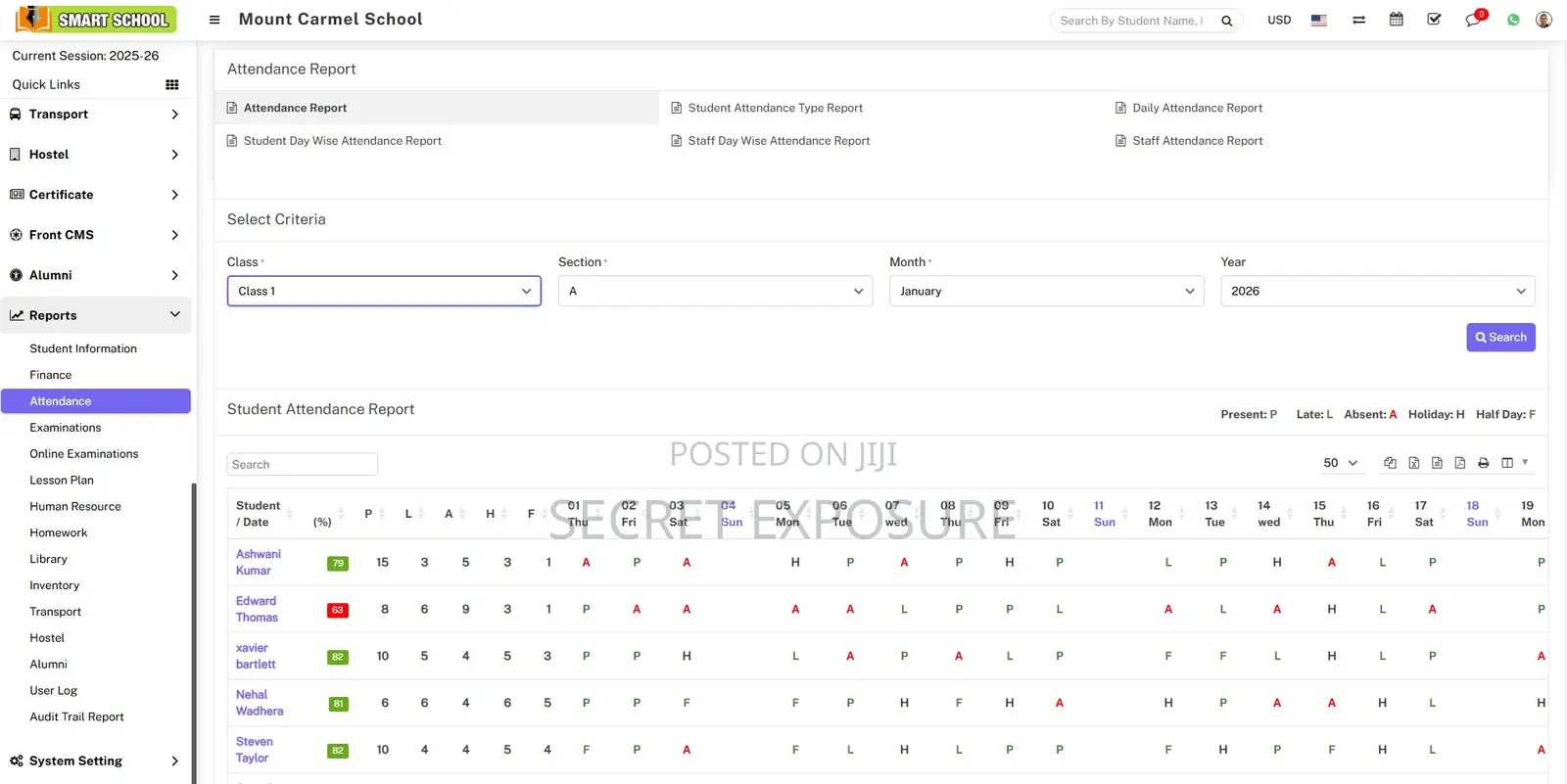Open the Class dropdown
This screenshot has height=784, width=1567.
[x=384, y=291]
